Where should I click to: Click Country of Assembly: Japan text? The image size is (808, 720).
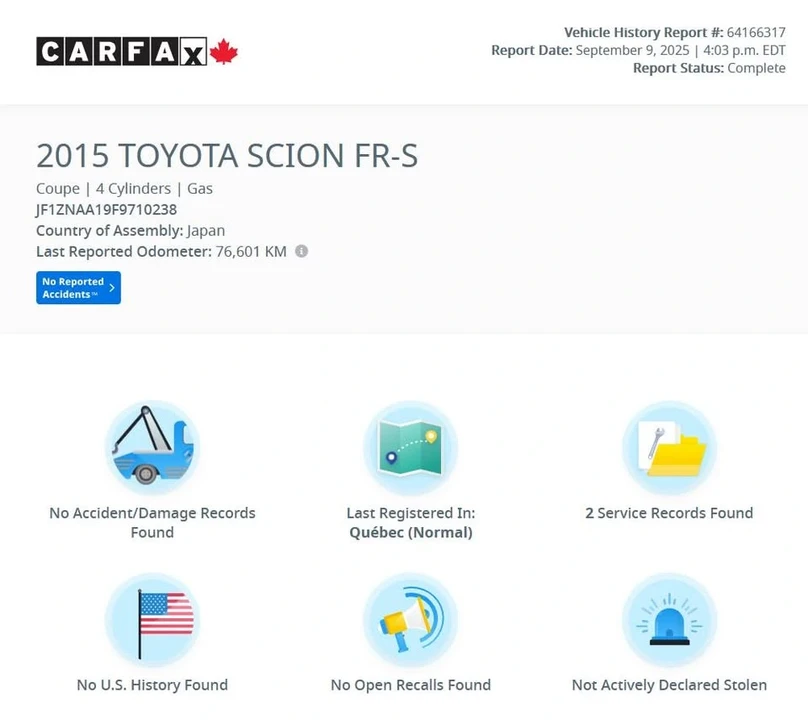130,230
